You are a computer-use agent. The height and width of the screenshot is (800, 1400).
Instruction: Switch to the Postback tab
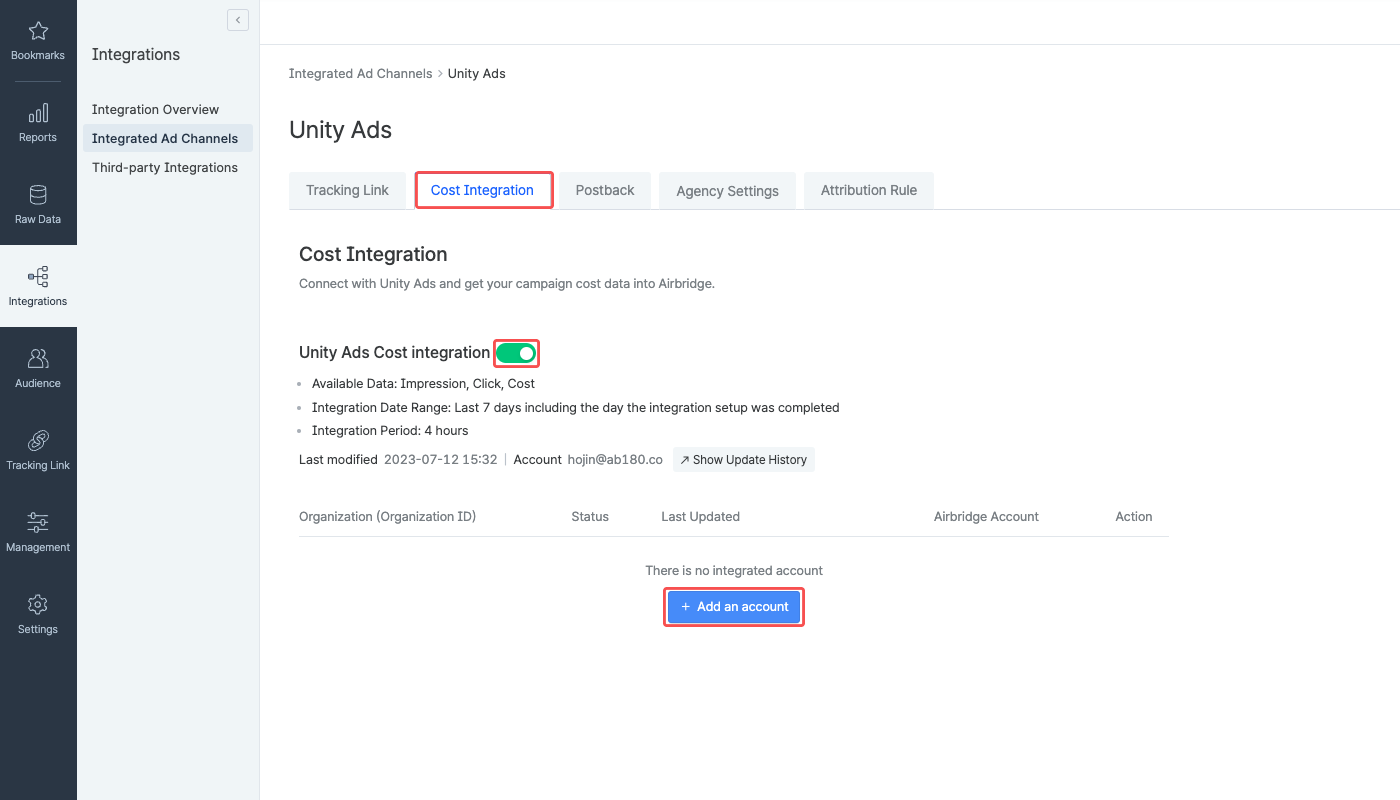tap(604, 190)
